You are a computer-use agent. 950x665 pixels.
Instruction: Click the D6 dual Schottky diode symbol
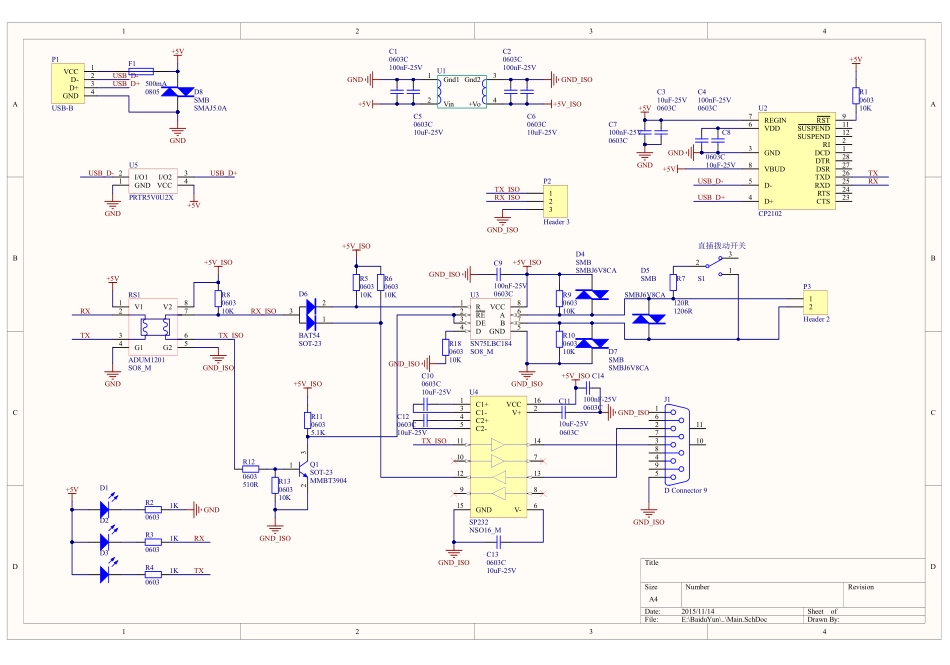311,314
